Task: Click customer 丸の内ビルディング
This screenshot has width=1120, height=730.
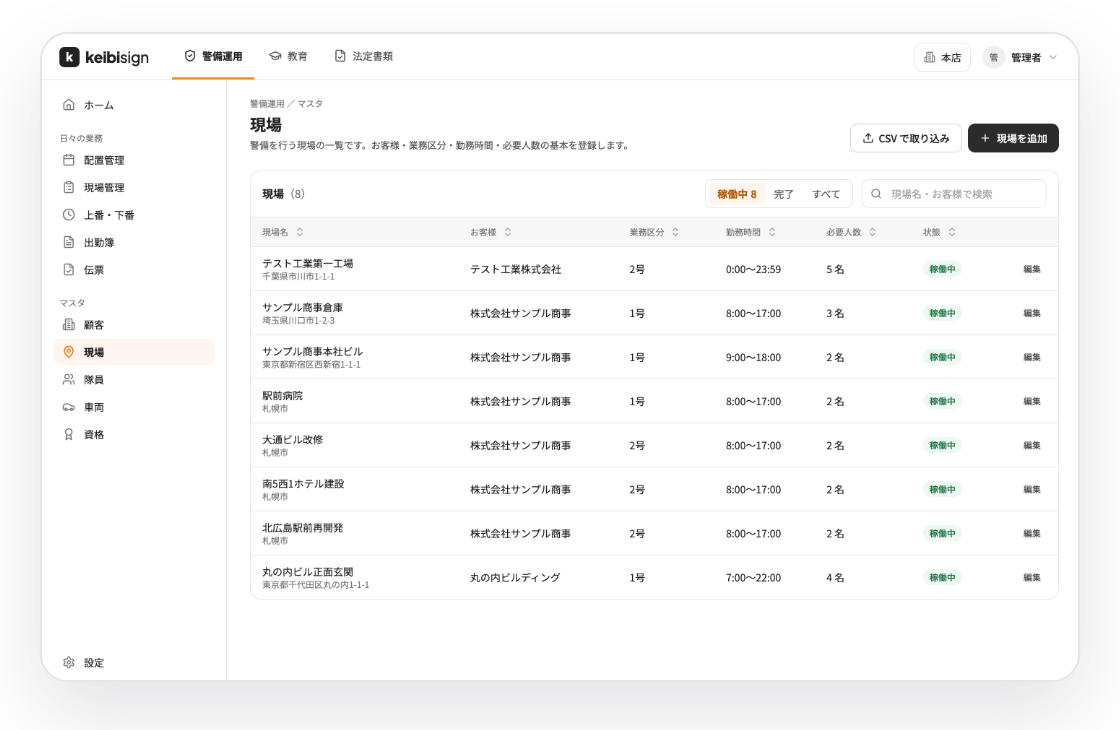Action: (x=515, y=578)
